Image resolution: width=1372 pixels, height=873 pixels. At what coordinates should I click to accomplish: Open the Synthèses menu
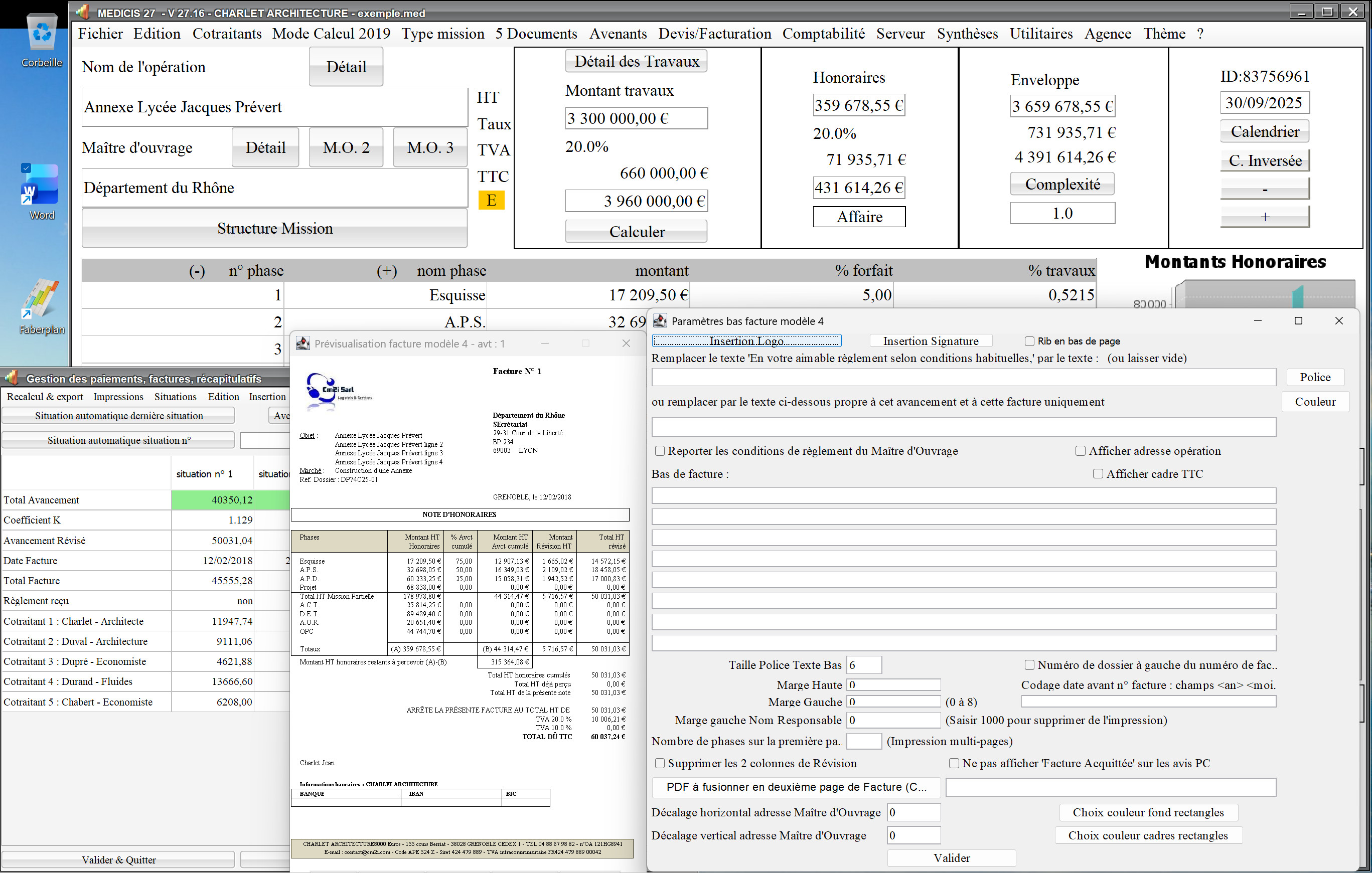click(967, 34)
